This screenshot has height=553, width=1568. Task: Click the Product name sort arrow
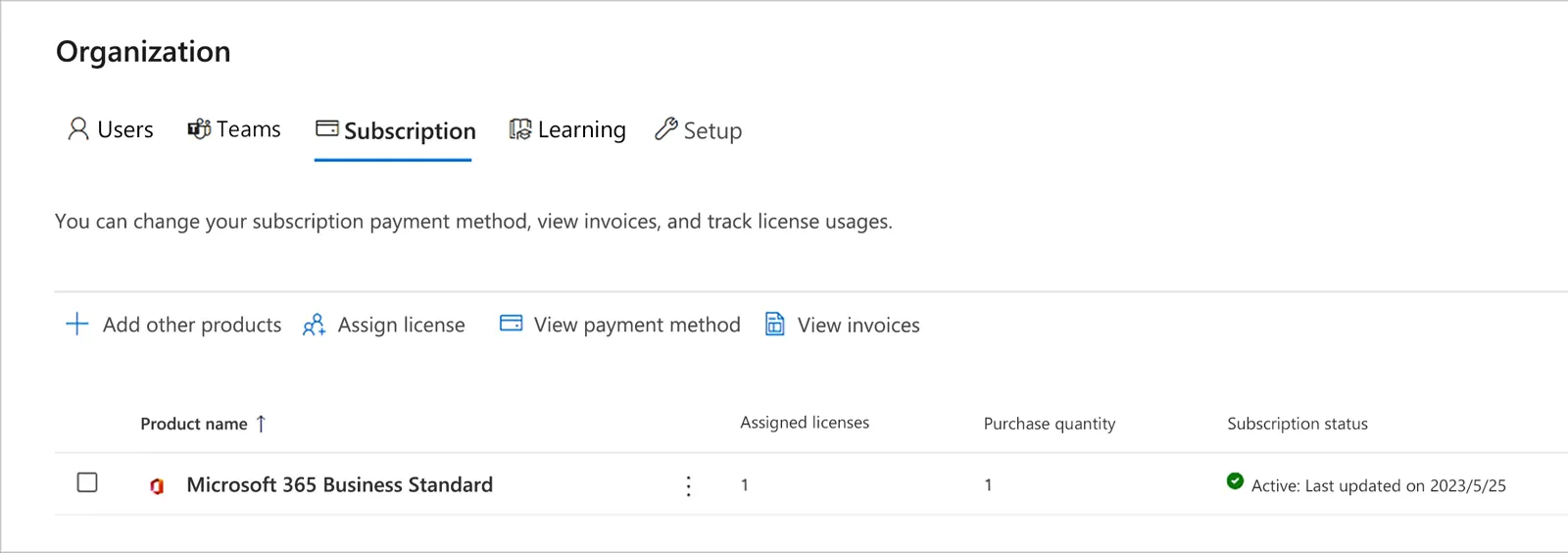[x=261, y=424]
